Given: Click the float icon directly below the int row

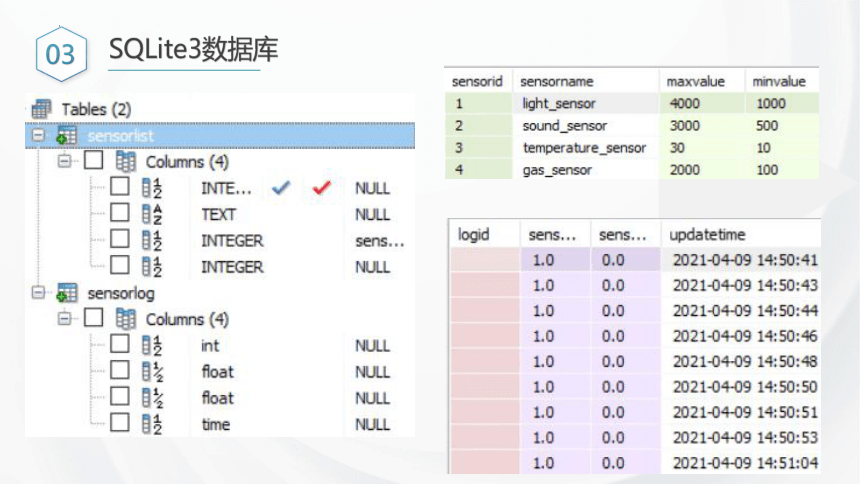Looking at the screenshot, I should click(151, 372).
